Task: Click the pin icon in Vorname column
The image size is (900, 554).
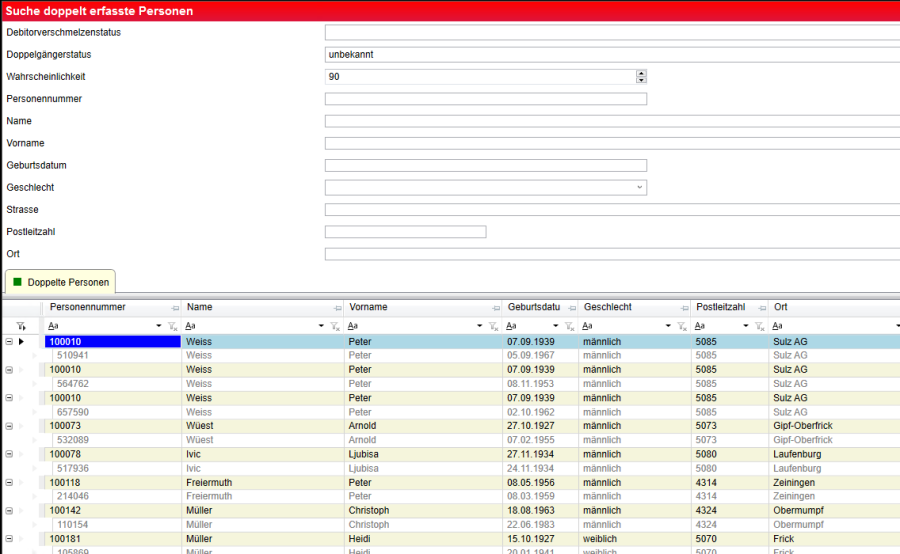Action: tap(497, 308)
